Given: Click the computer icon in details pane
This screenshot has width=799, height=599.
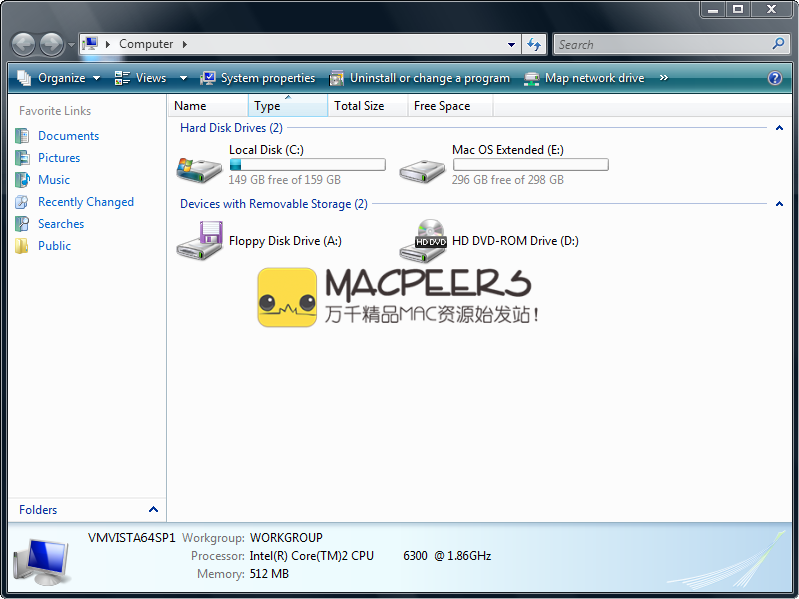Looking at the screenshot, I should coord(42,562).
